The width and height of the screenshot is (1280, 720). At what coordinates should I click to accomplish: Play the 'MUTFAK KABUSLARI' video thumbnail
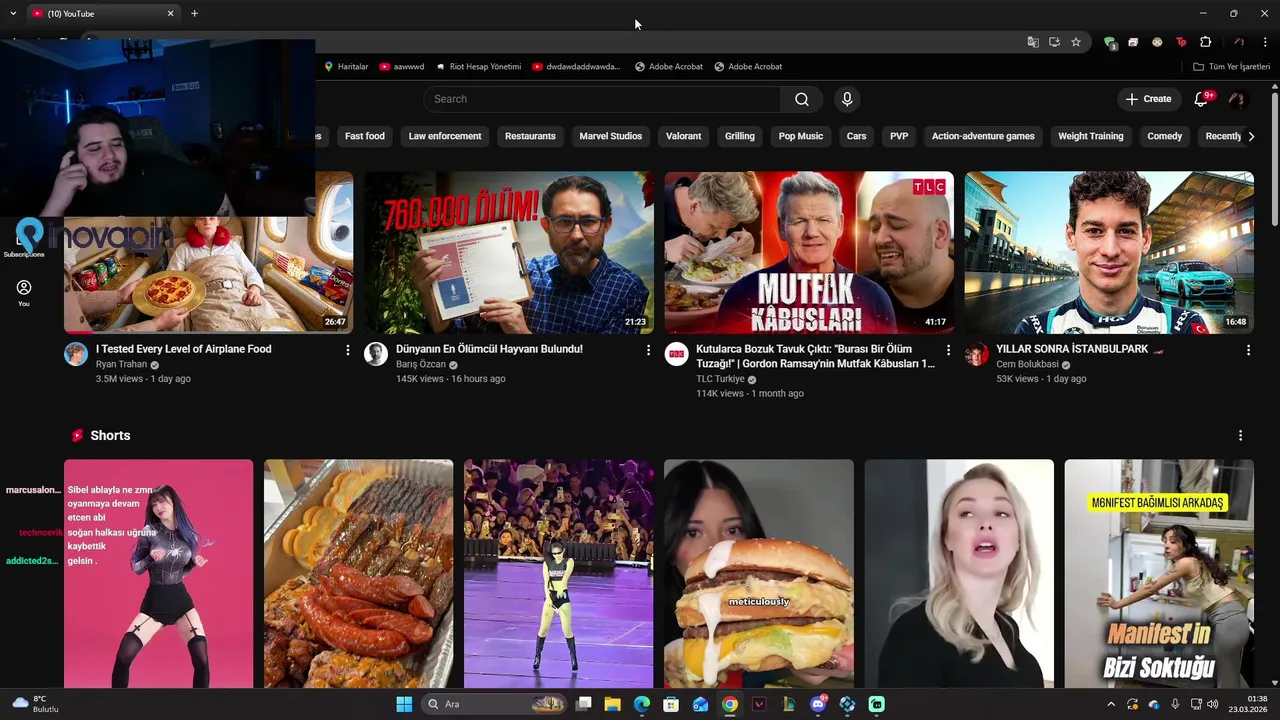809,252
